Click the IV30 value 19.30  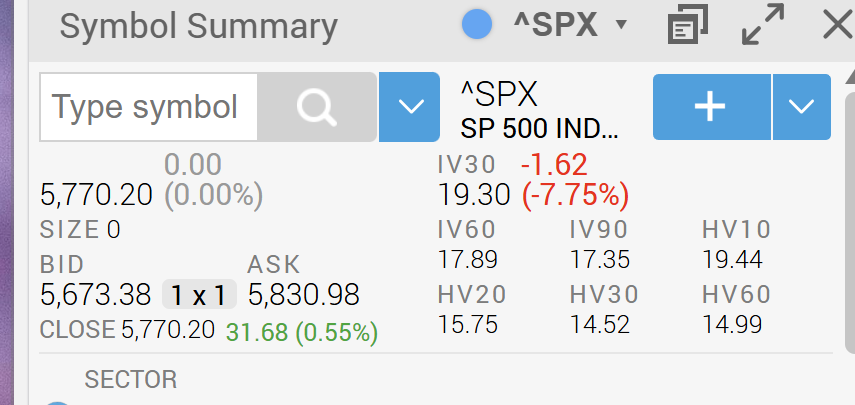(474, 195)
